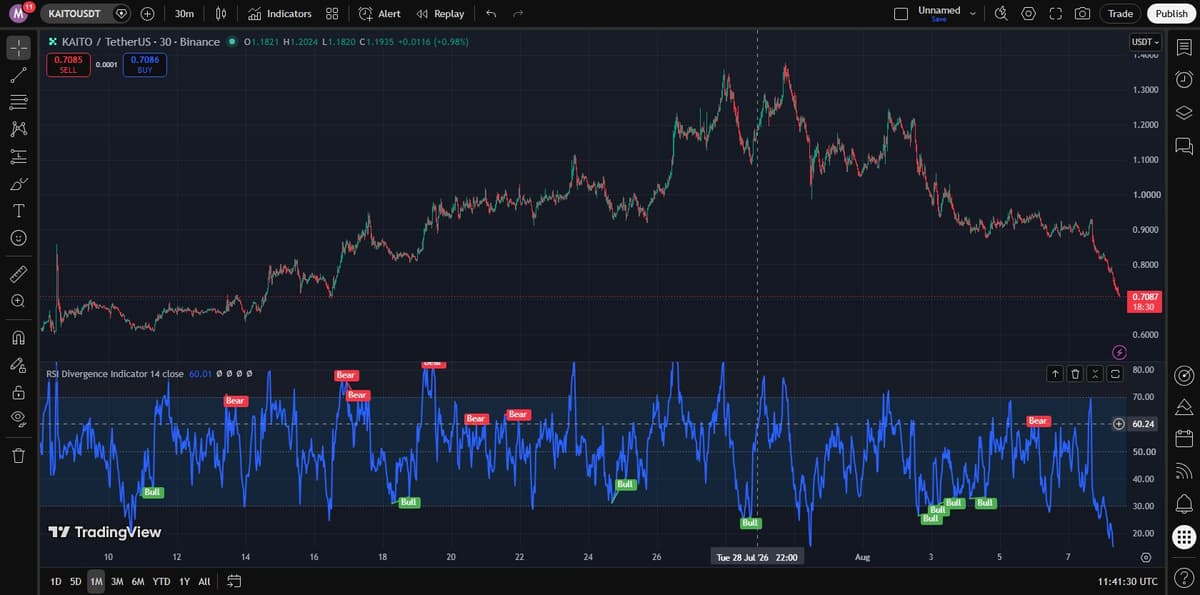
Task: Add a symbol to compare with plus icon
Action: (x=147, y=14)
